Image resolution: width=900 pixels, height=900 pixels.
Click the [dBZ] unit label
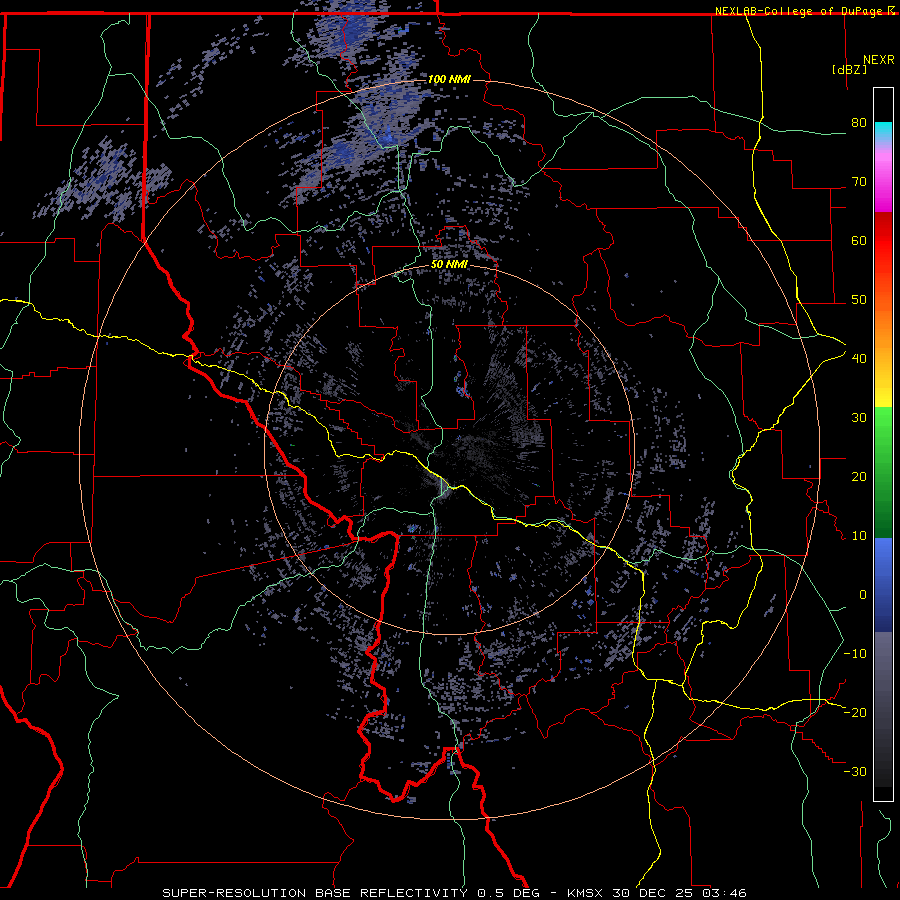point(849,69)
